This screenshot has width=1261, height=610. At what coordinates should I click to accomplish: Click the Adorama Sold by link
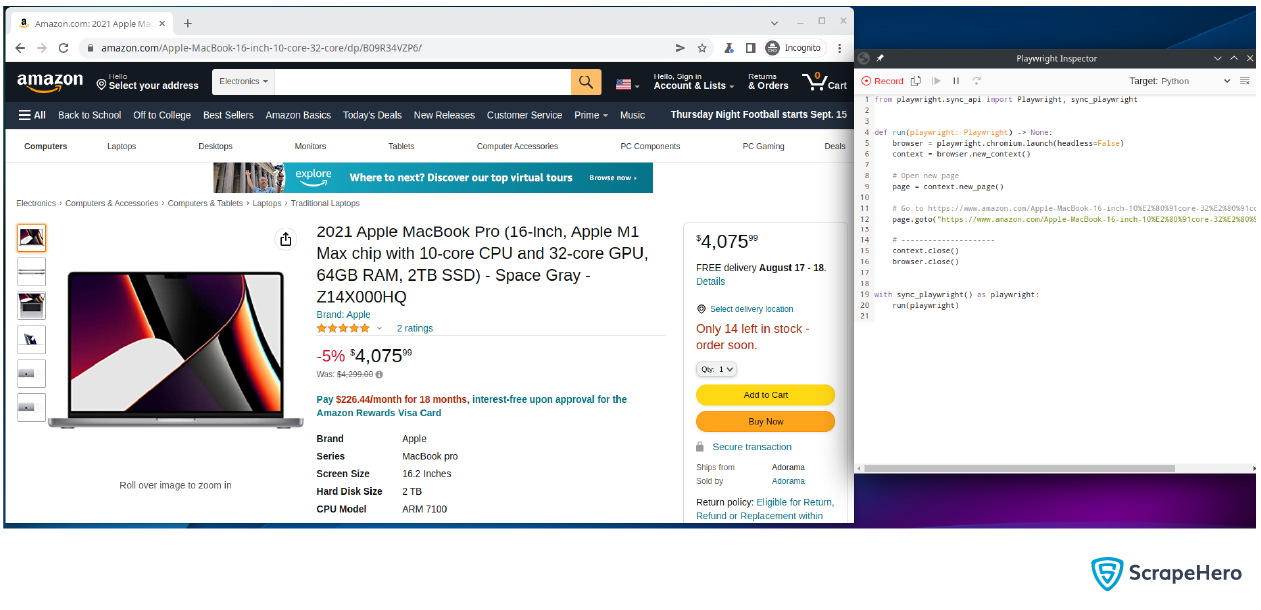(x=788, y=481)
